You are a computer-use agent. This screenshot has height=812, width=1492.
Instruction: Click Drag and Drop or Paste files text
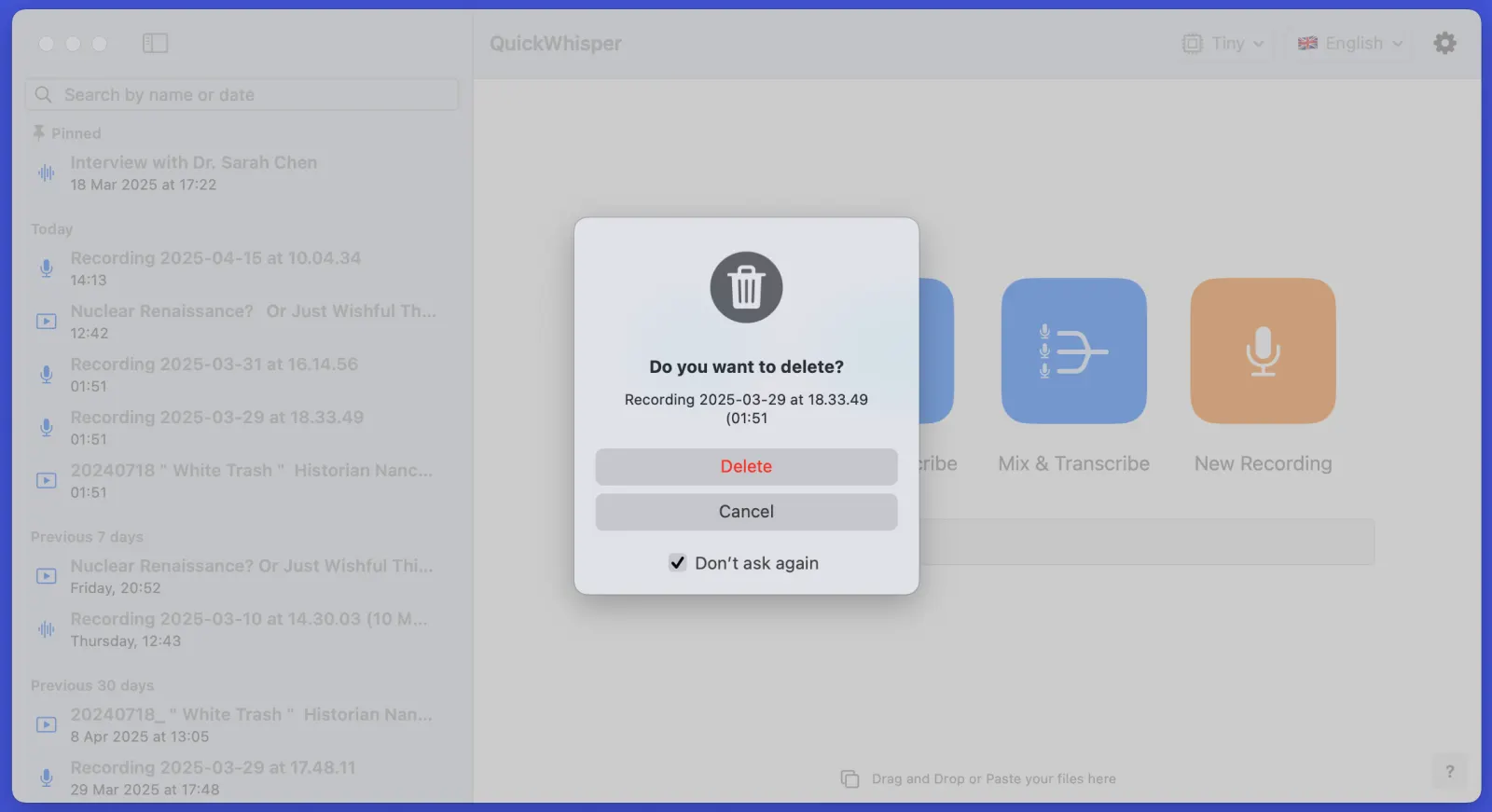pos(993,778)
